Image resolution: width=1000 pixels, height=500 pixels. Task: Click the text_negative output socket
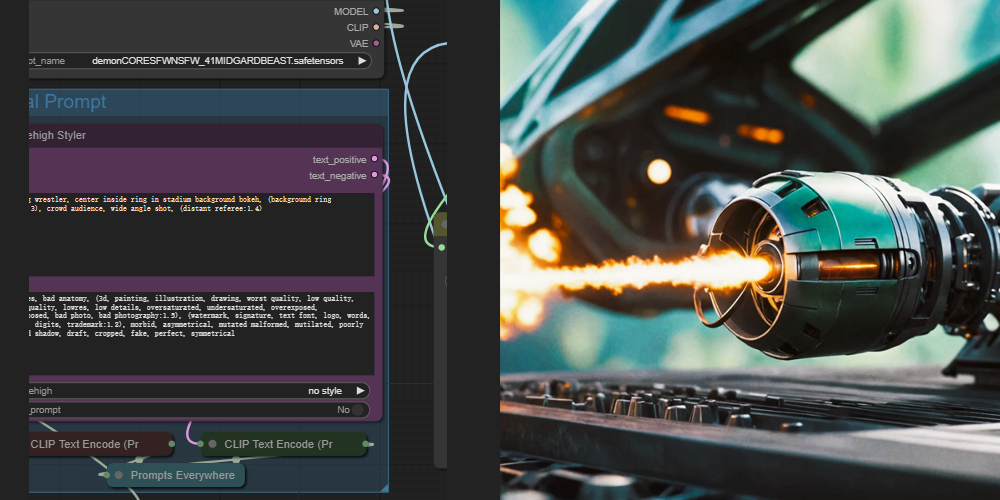coord(374,175)
